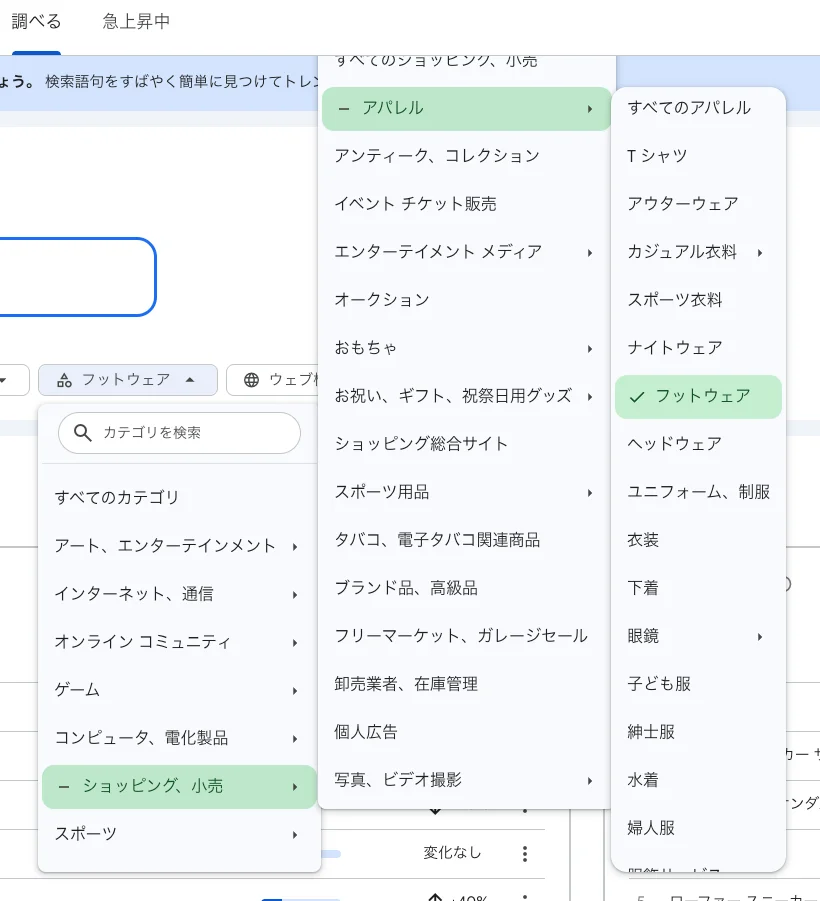Select 水着 category
Image resolution: width=820 pixels, height=901 pixels.
tap(698, 780)
